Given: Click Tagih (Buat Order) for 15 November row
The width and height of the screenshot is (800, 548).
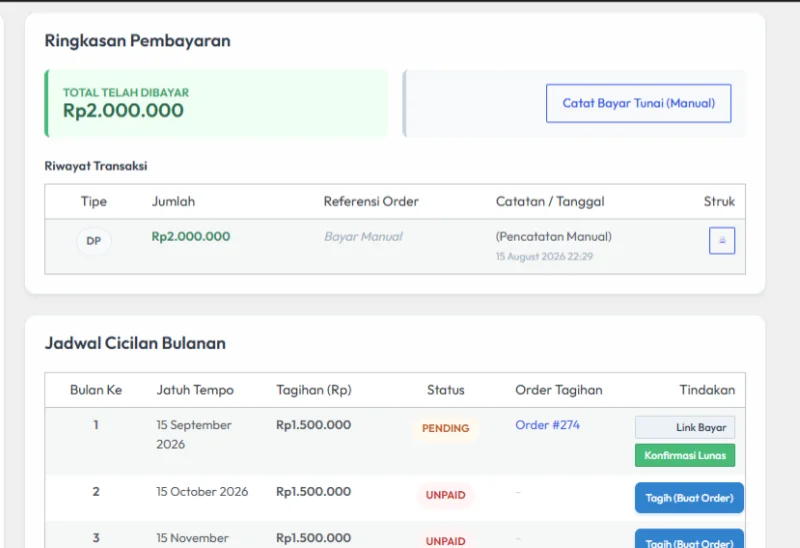Looking at the screenshot, I should (689, 540).
